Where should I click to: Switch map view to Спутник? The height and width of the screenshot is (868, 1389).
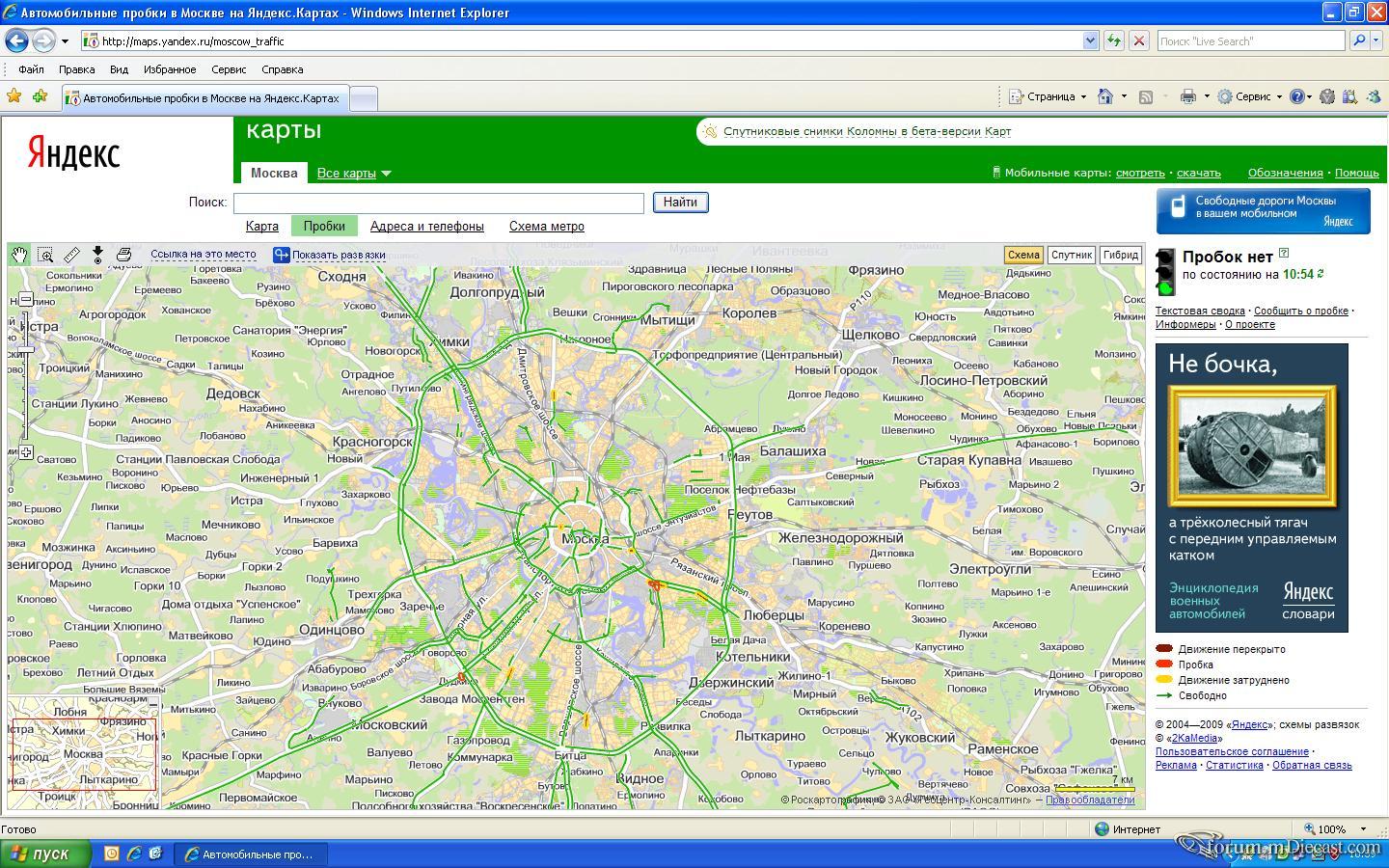(x=1072, y=255)
